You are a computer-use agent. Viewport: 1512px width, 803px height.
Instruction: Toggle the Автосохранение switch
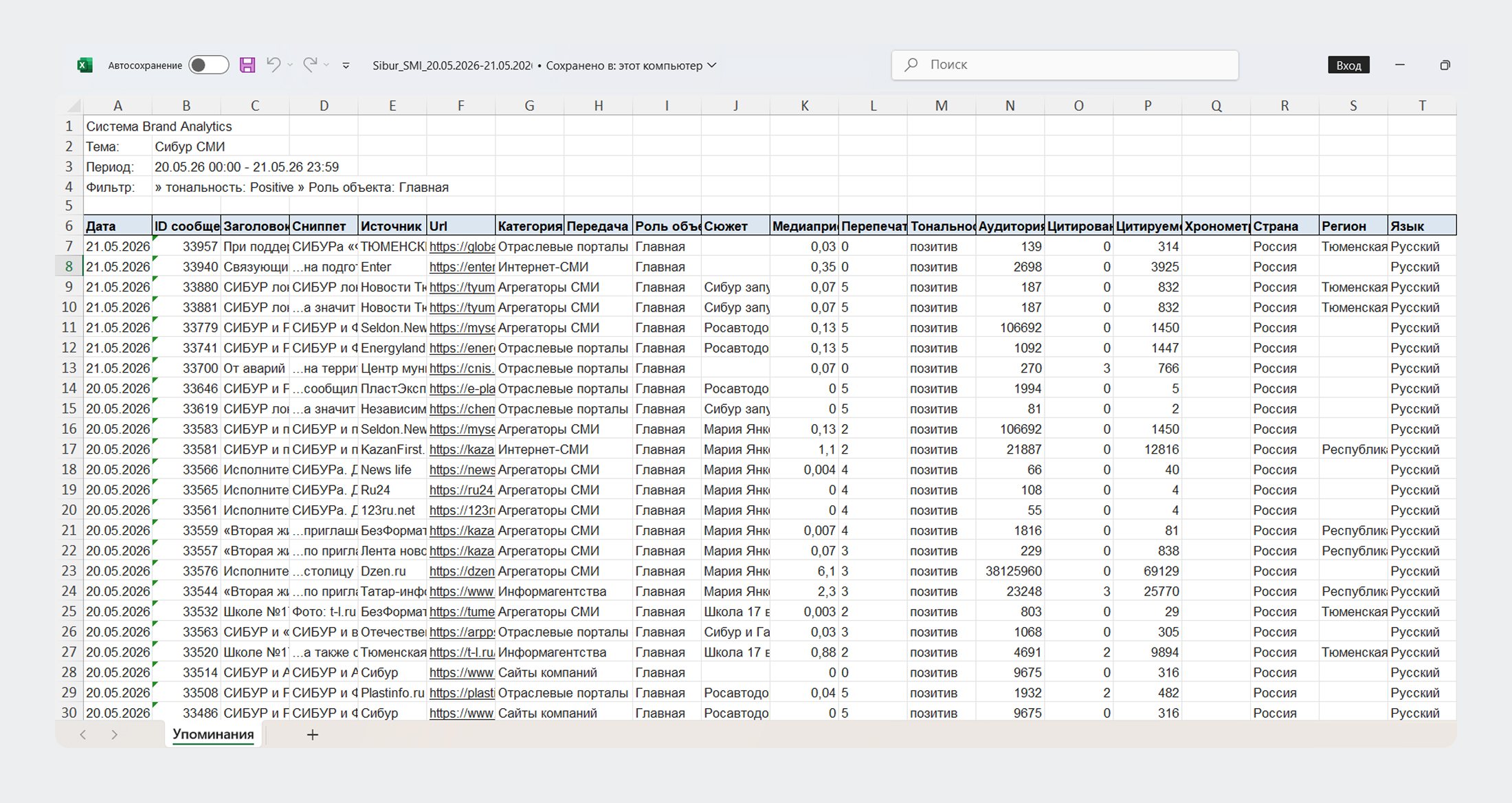pos(209,65)
